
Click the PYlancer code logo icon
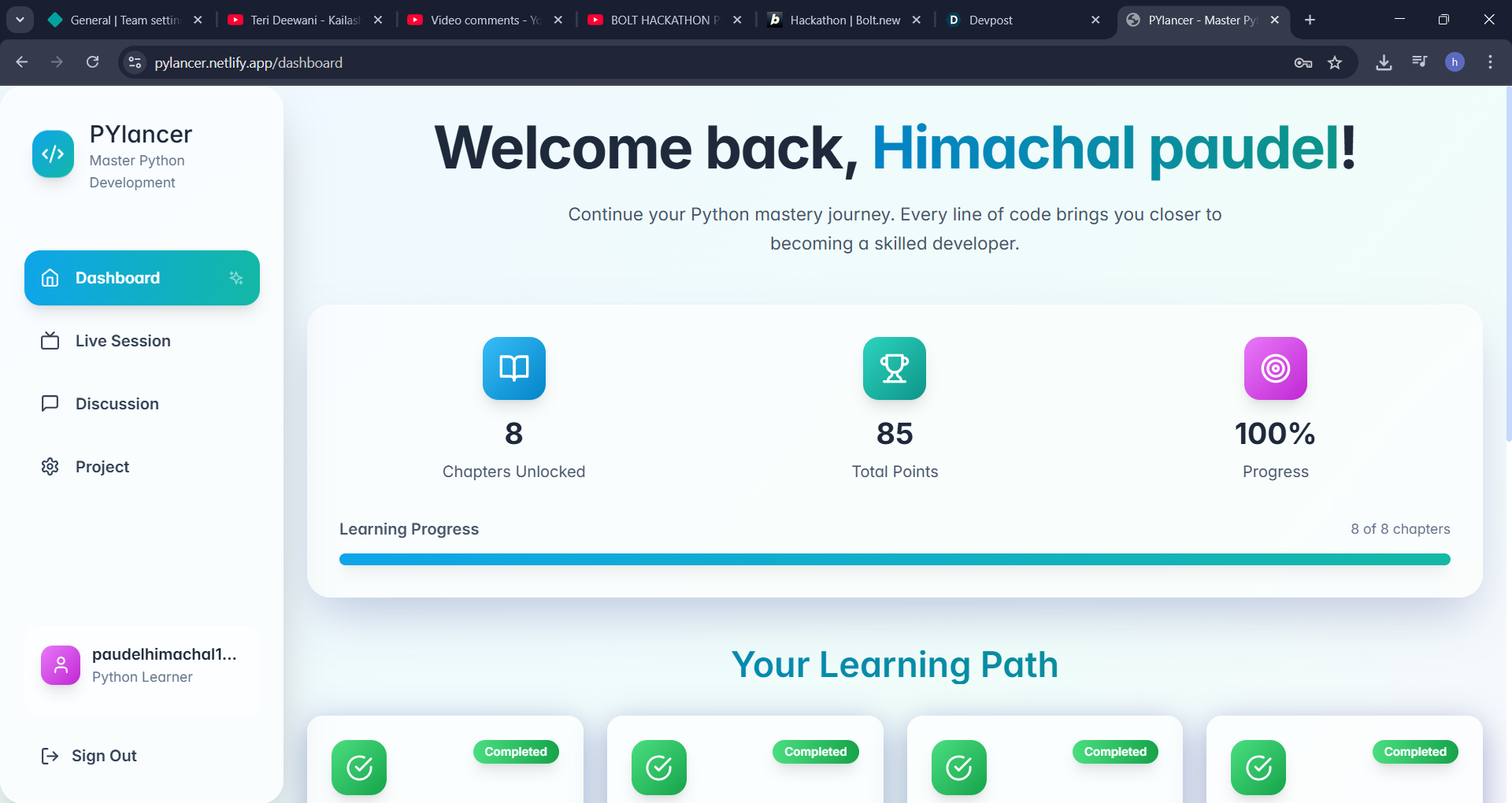click(53, 154)
